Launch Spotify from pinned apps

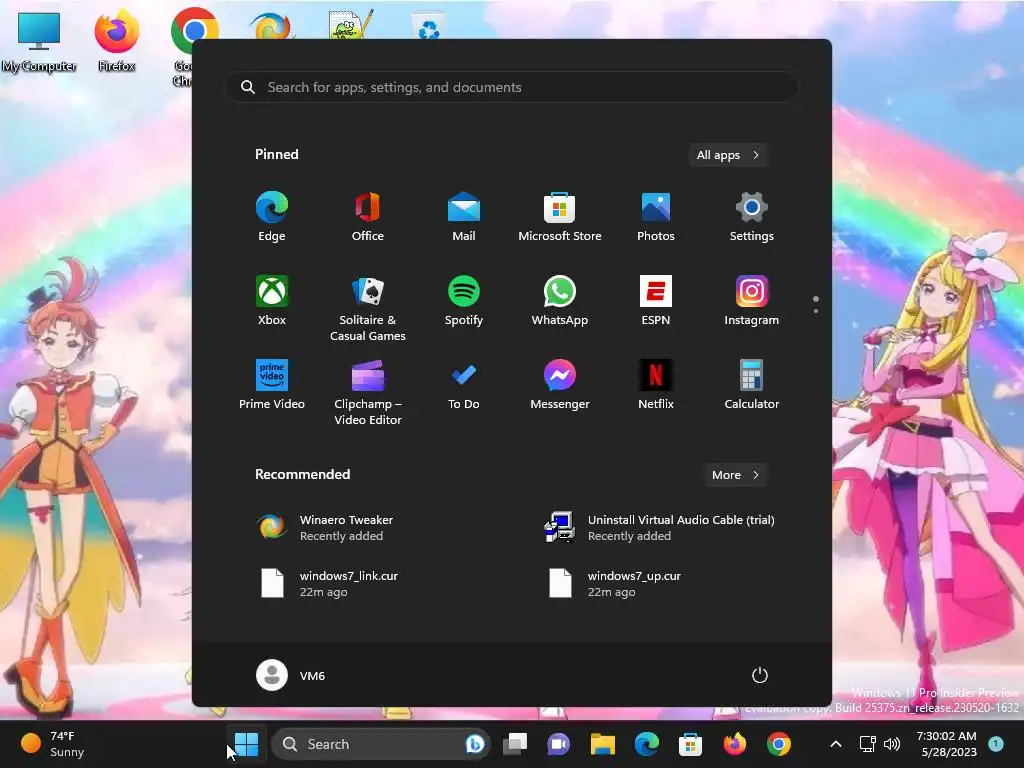pos(464,301)
